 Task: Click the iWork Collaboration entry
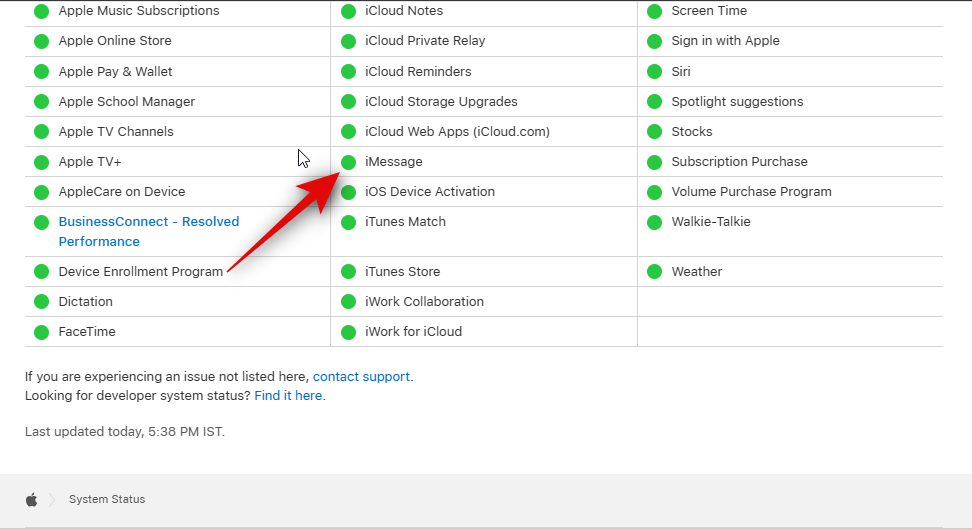click(x=425, y=301)
